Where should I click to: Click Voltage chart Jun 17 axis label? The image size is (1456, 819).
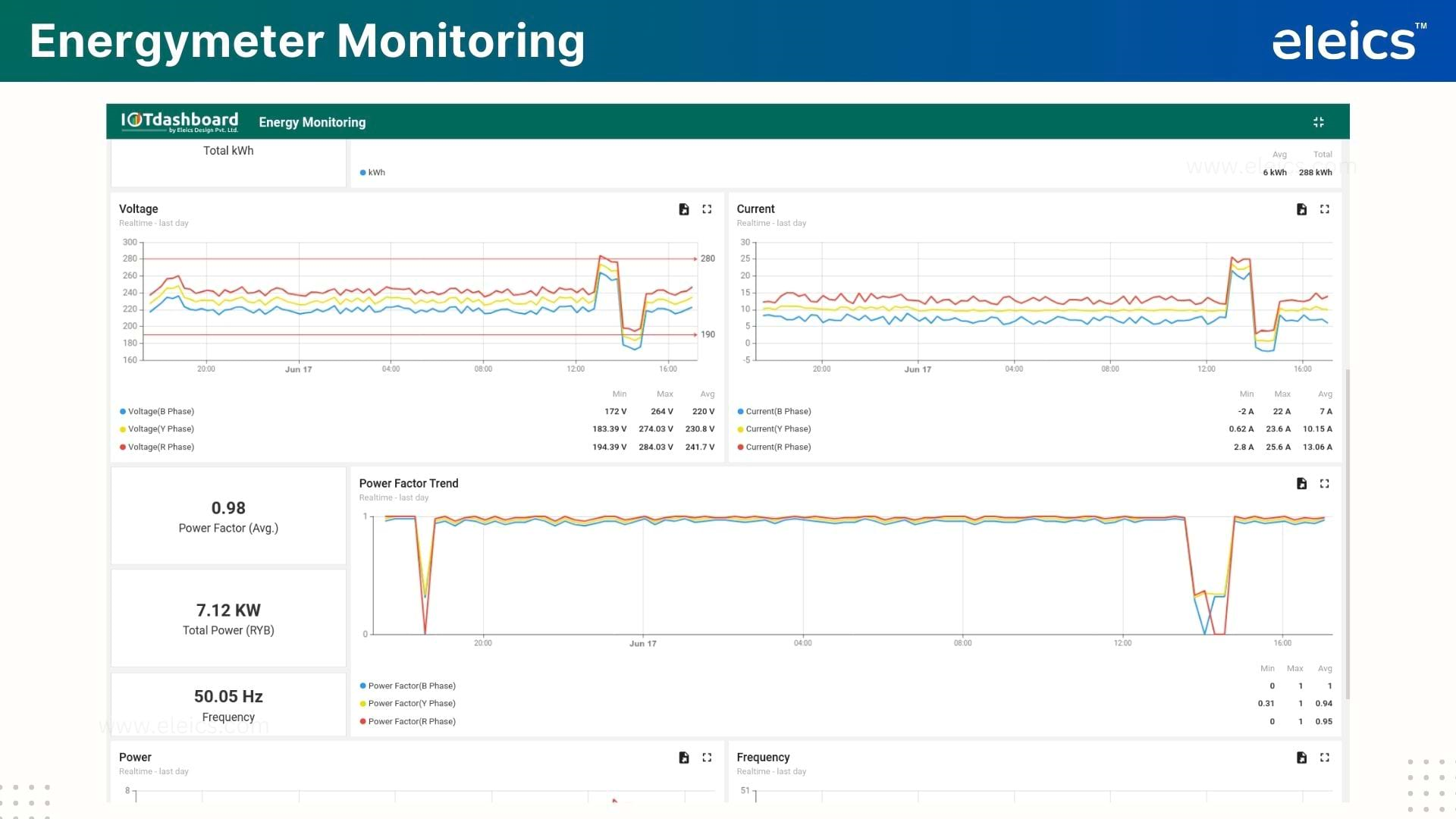click(298, 370)
